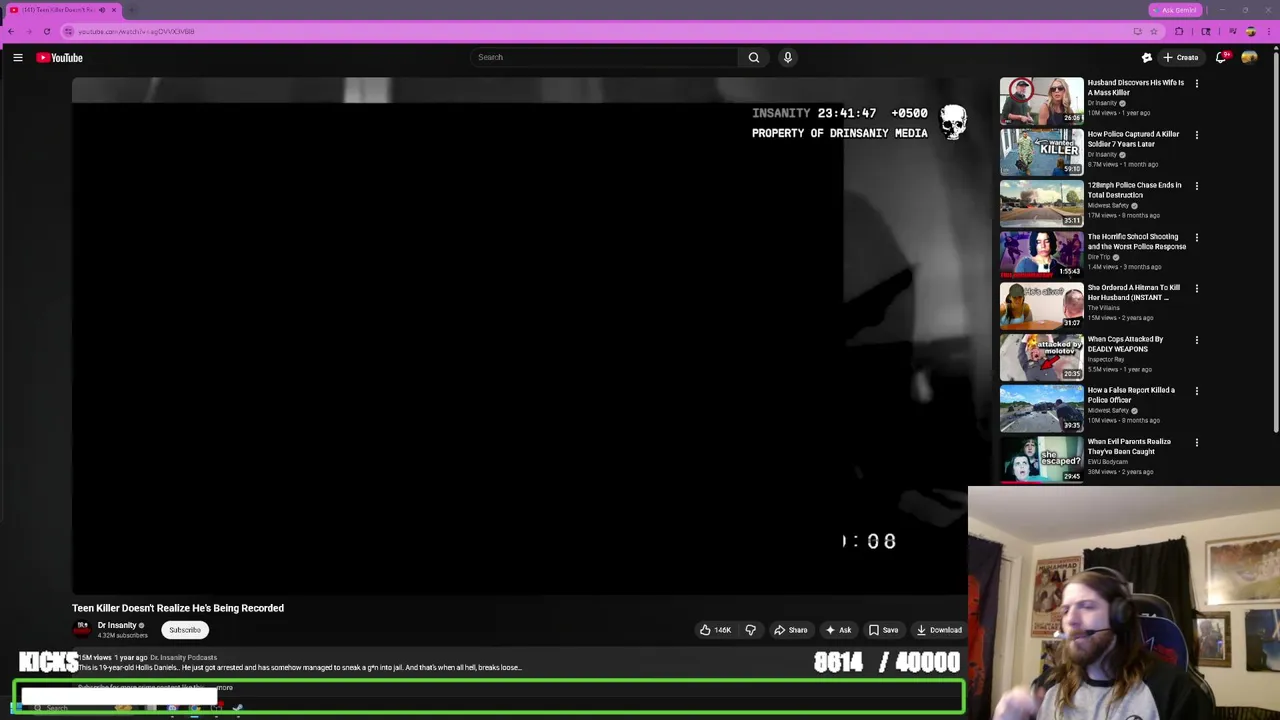
Task: Open the notifications bell
Action: point(1221,58)
